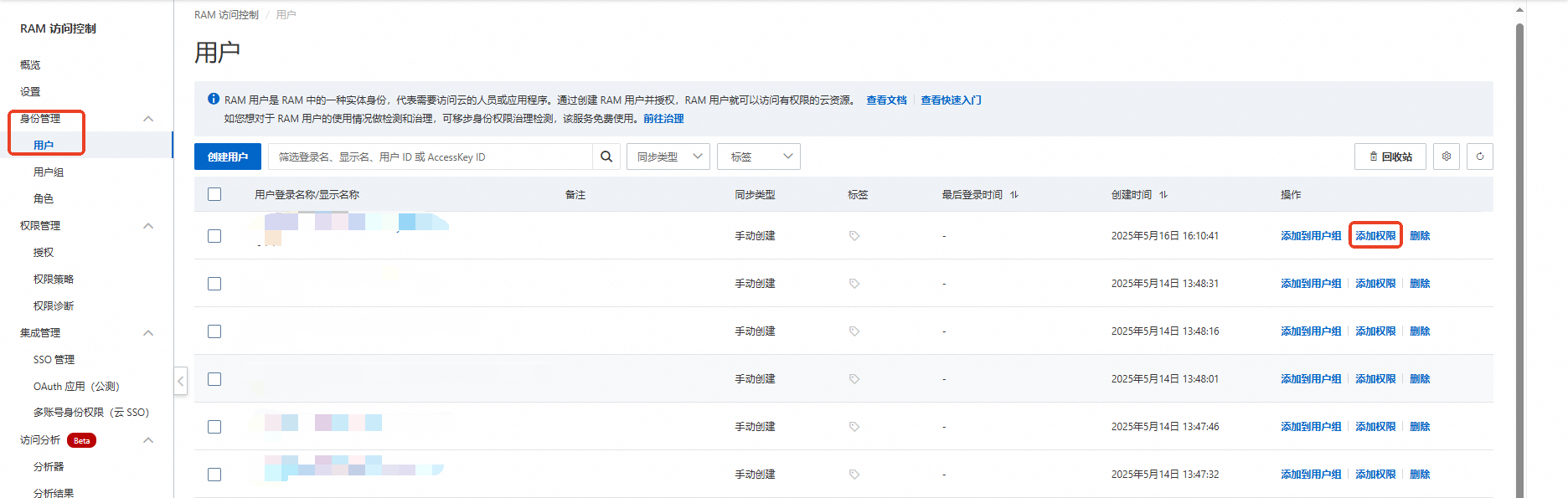Image resolution: width=1568 pixels, height=498 pixels.
Task: Toggle the select-all header checkbox
Action: point(214,194)
